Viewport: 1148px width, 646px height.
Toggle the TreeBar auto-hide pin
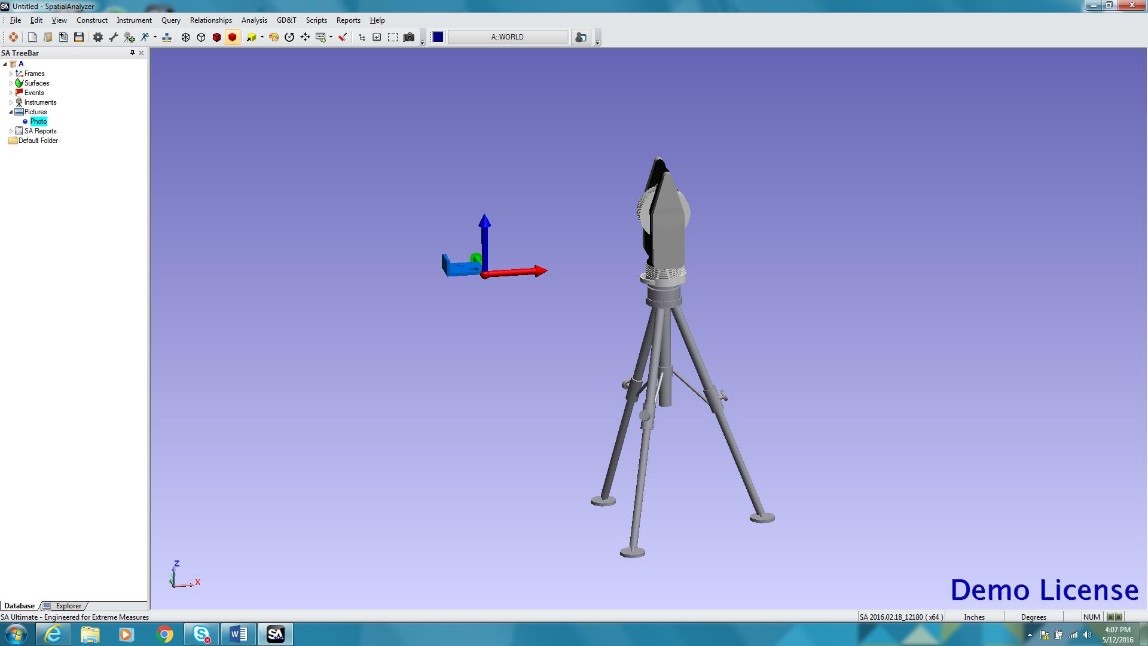pos(131,53)
